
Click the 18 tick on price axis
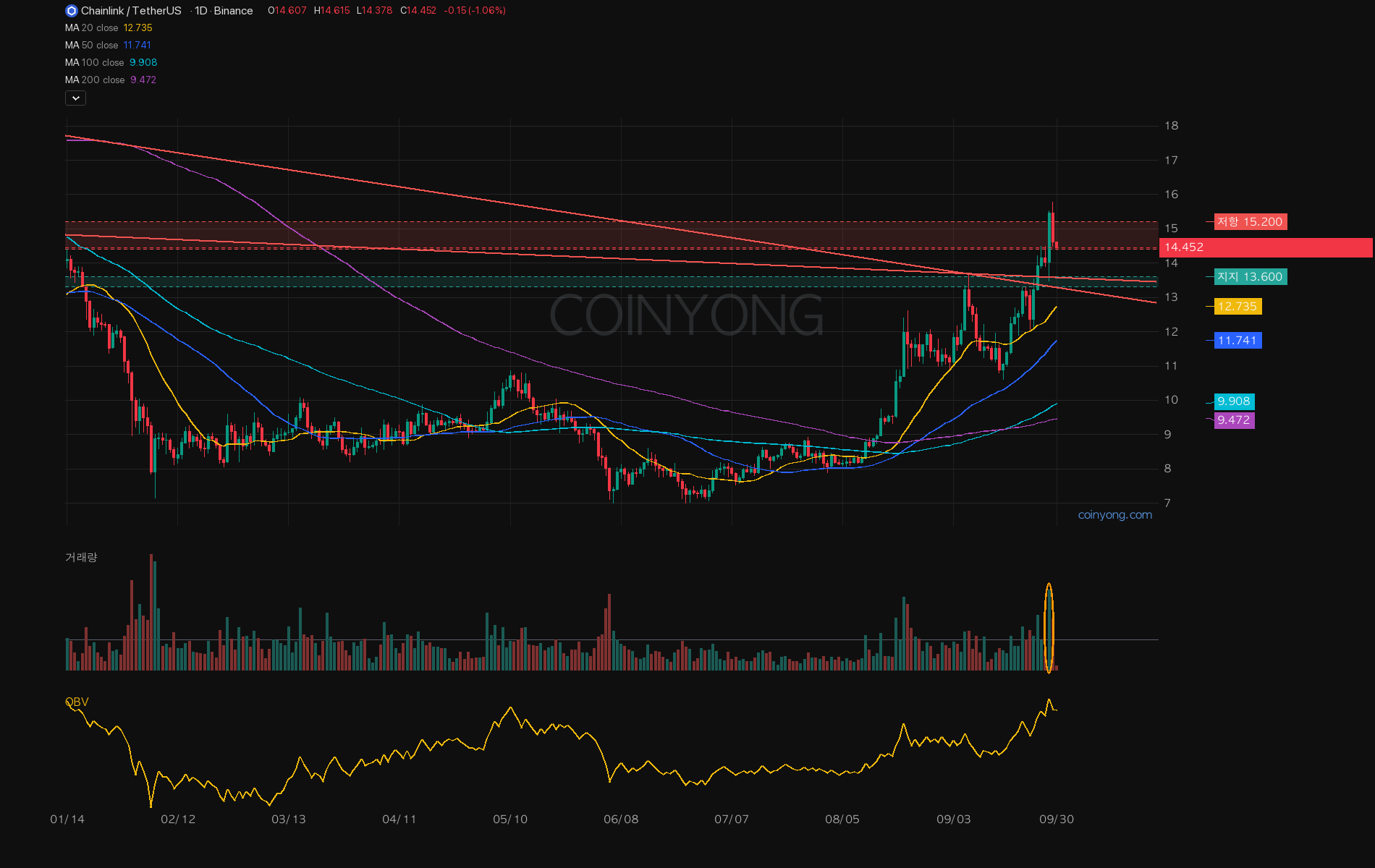click(1171, 126)
